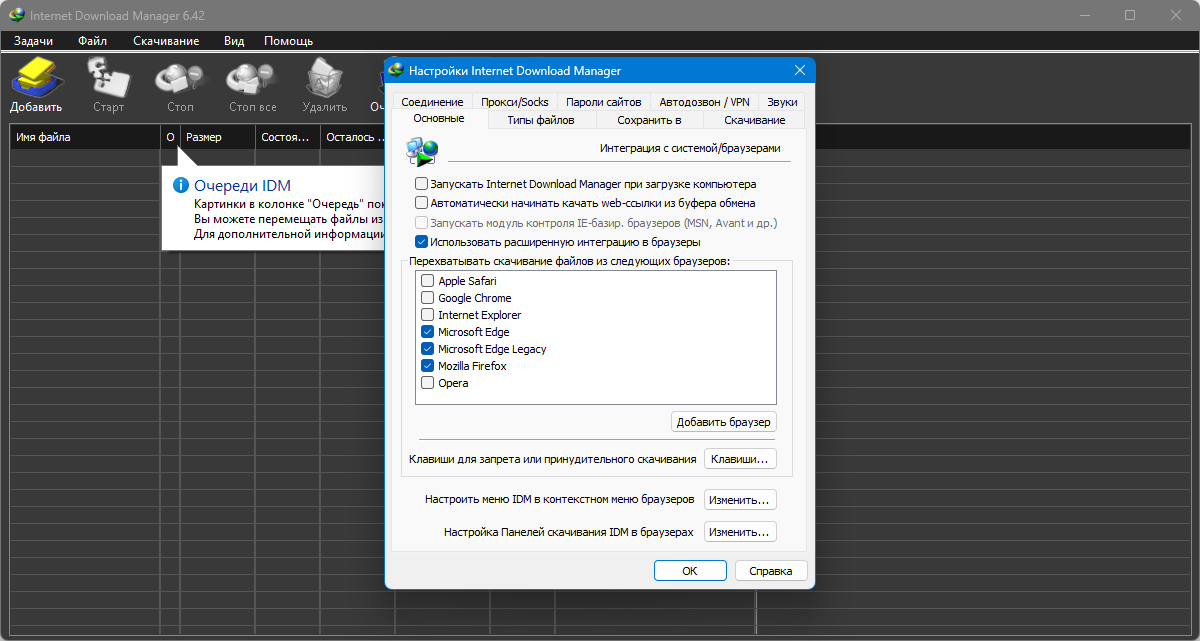
Task: Switch to the Типы файлов tab
Action: 541,120
